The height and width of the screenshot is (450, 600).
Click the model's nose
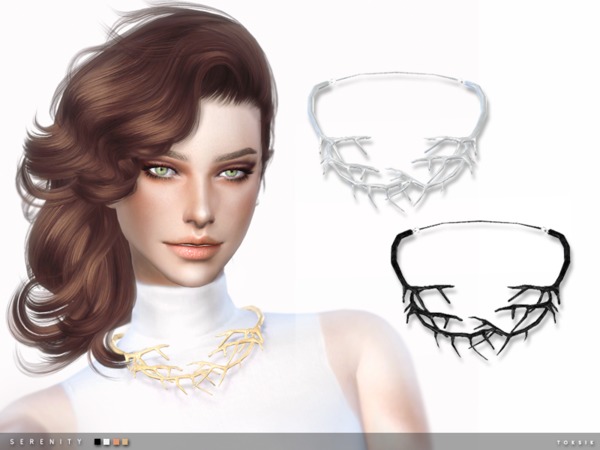tap(203, 210)
